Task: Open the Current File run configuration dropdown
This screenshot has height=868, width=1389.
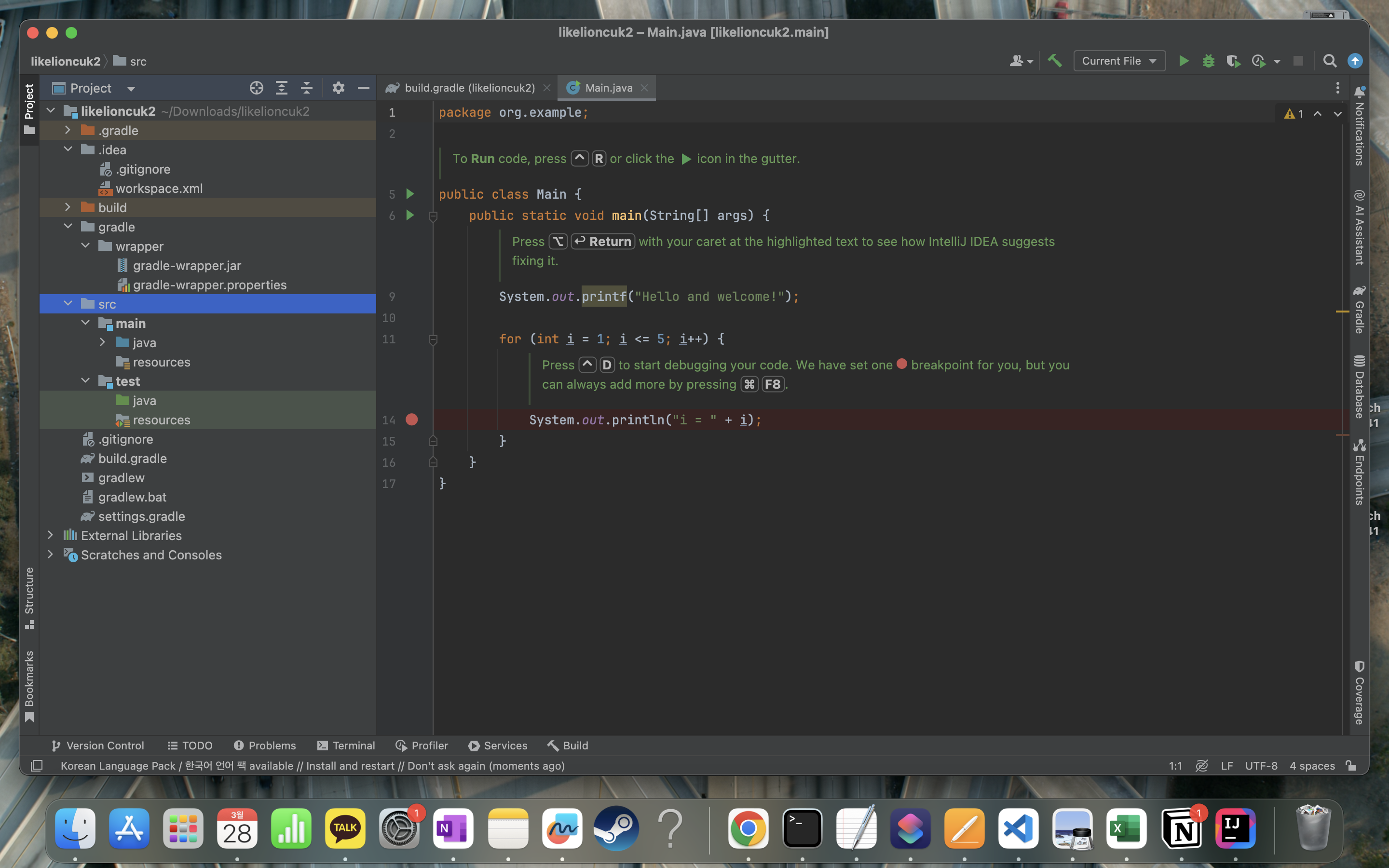Action: [1118, 61]
